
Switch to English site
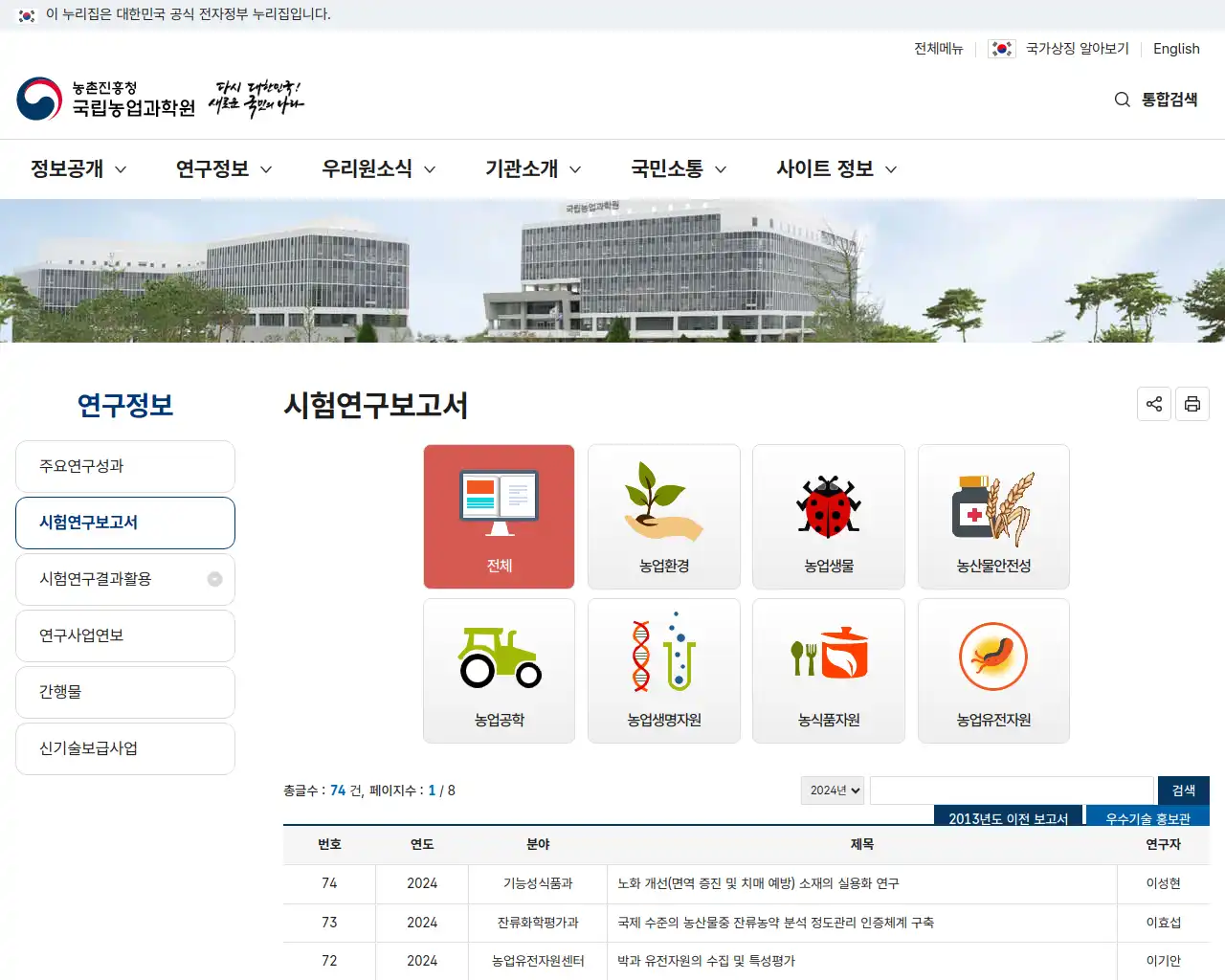click(1176, 49)
